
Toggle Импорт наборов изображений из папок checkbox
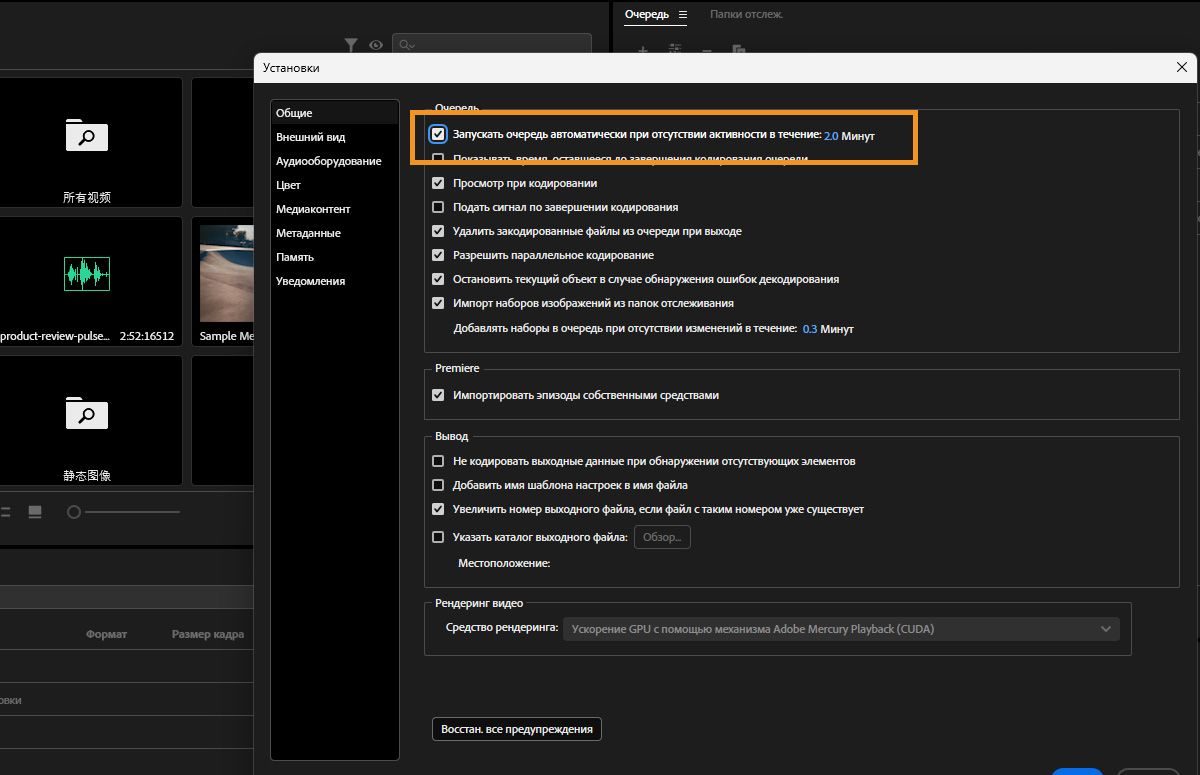point(438,303)
